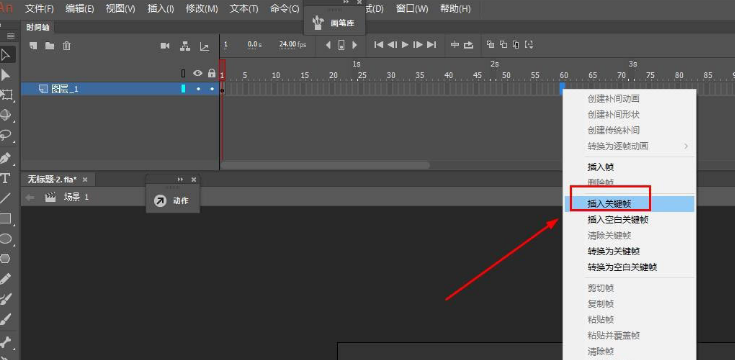Select the Lasso tool
Viewport: 735px width, 360px height.
click(x=5, y=135)
